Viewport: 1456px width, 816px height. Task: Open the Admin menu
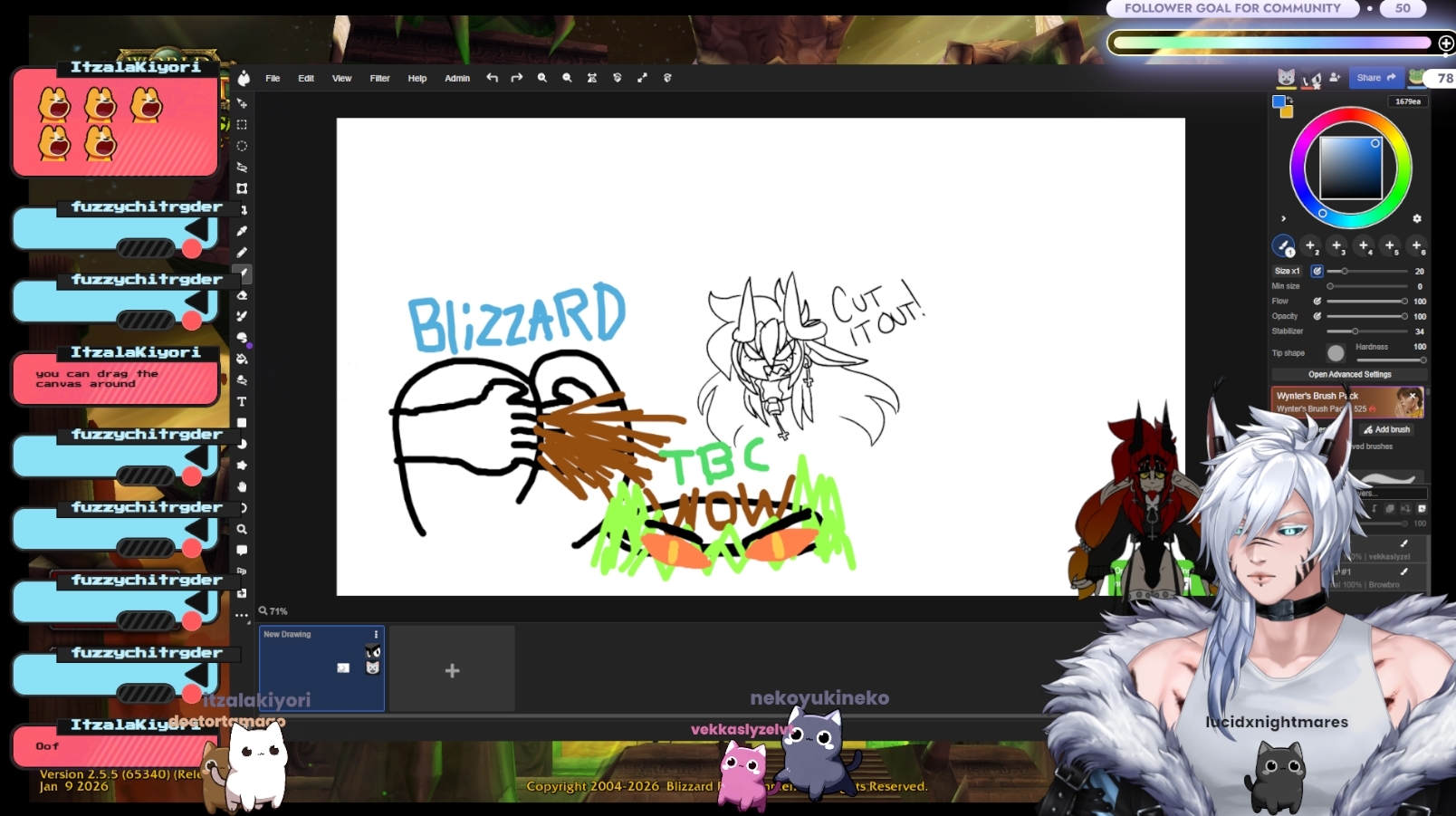click(x=457, y=78)
